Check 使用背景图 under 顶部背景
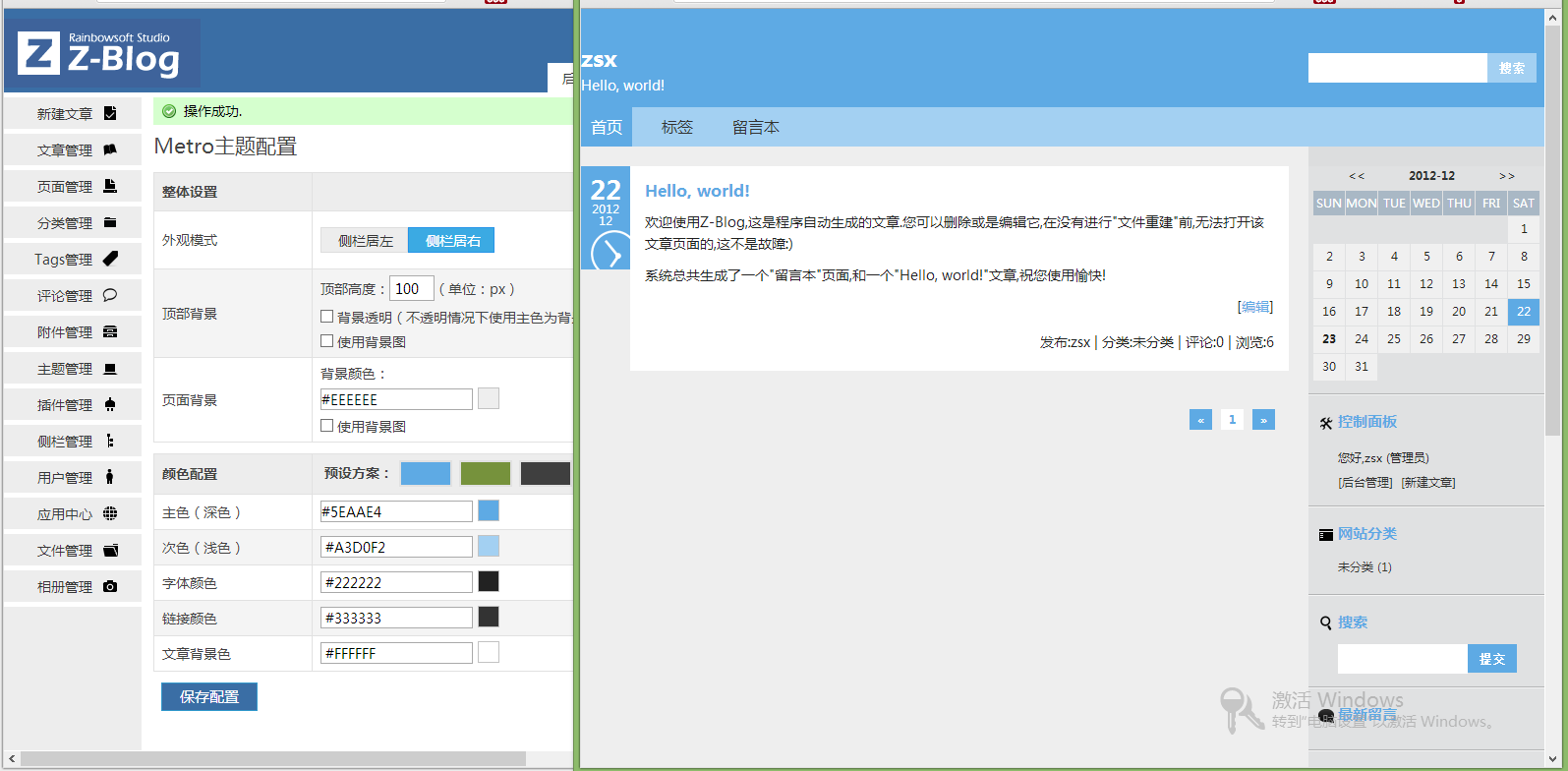Image resolution: width=1568 pixels, height=771 pixels. tap(326, 341)
